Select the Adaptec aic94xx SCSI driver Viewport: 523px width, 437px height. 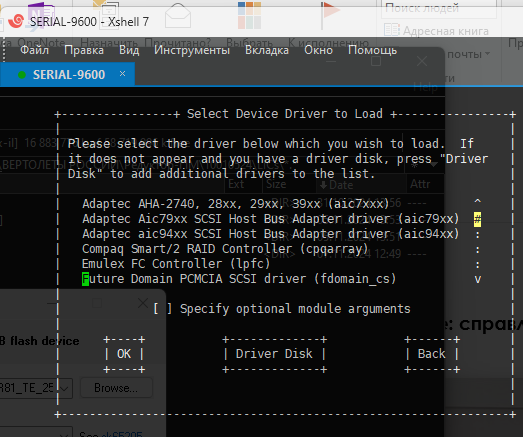coord(271,234)
